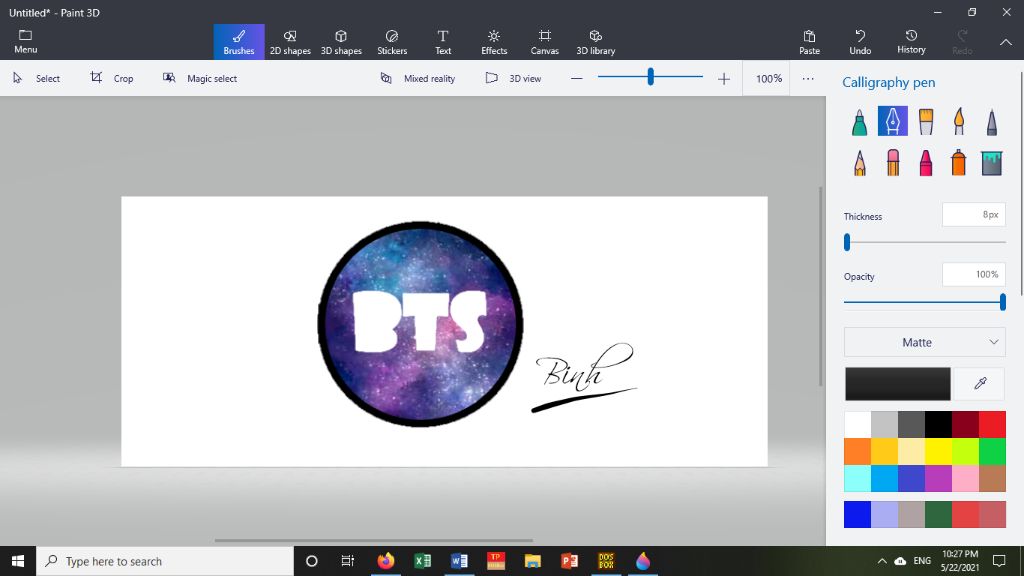
Task: Click the zoom slider handle
Action: pos(650,77)
